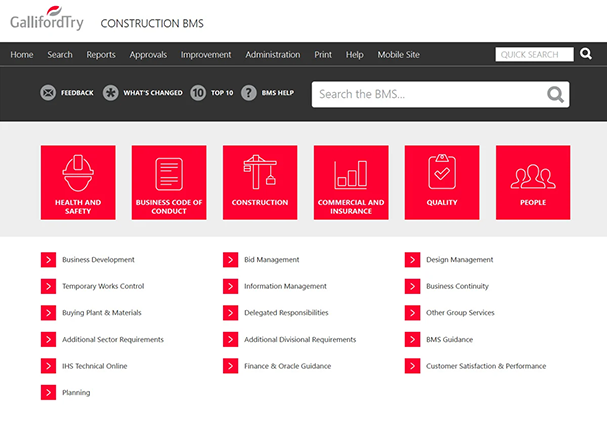The height and width of the screenshot is (428, 607).
Task: Select the Construction crane tile
Action: 260,182
